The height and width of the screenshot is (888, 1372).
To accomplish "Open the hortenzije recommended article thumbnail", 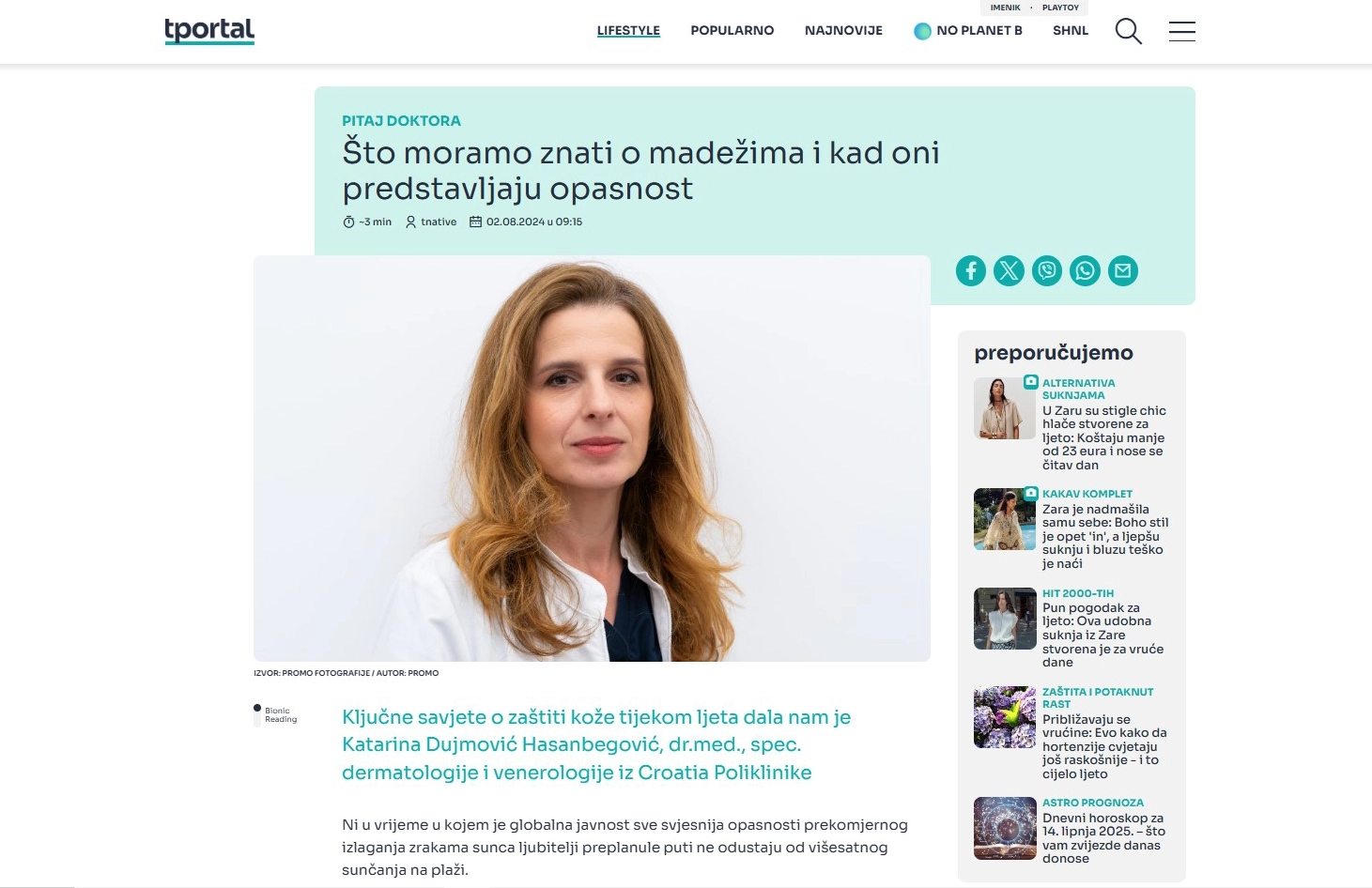I will (1005, 717).
